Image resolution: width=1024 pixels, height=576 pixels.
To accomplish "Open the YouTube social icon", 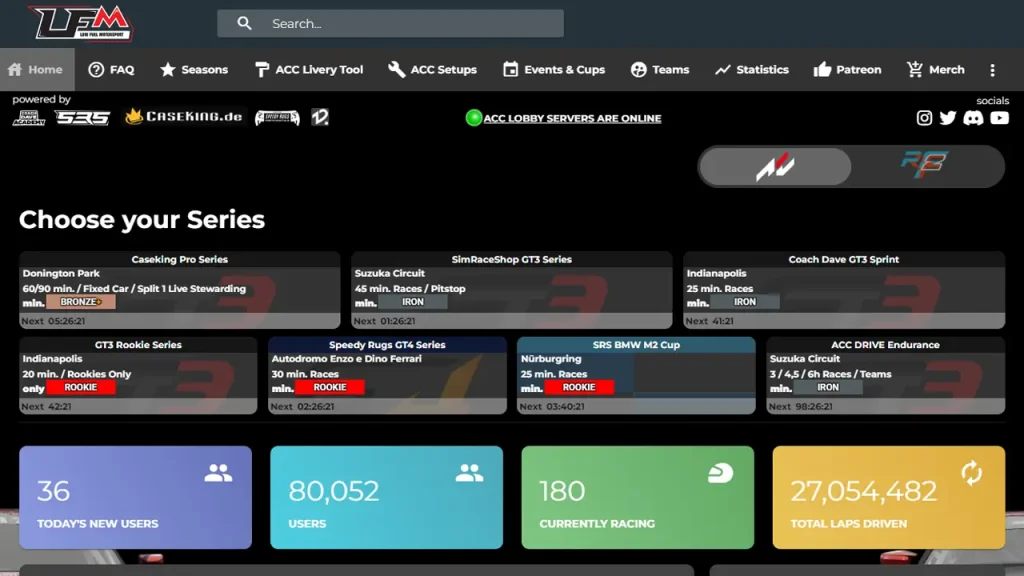I will tap(998, 118).
